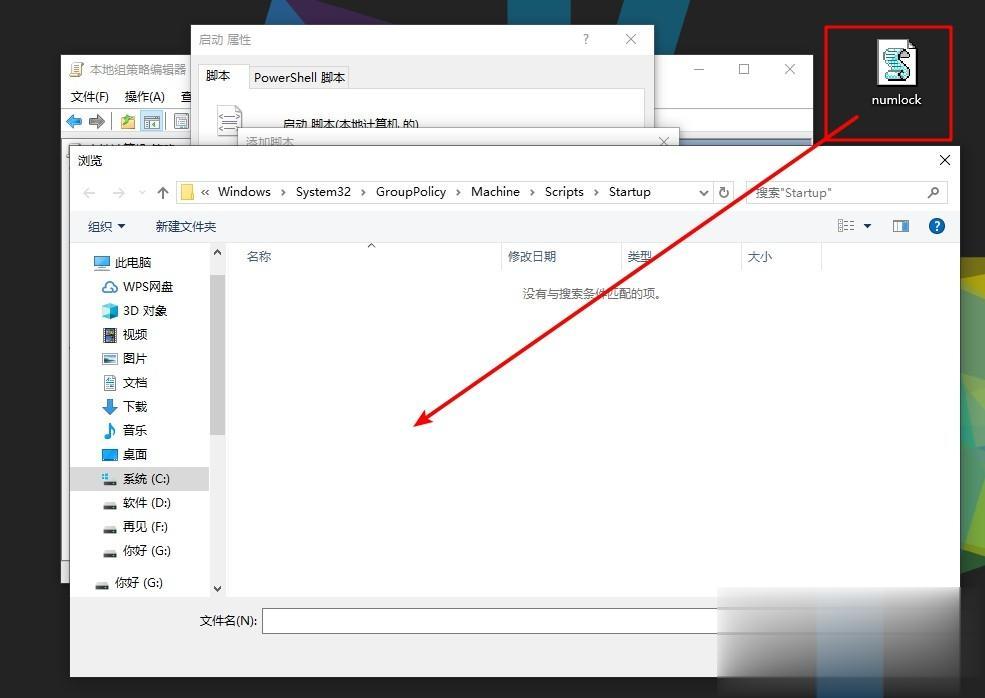Click System32 in the address breadcrumb
The image size is (985, 698).
[x=323, y=192]
